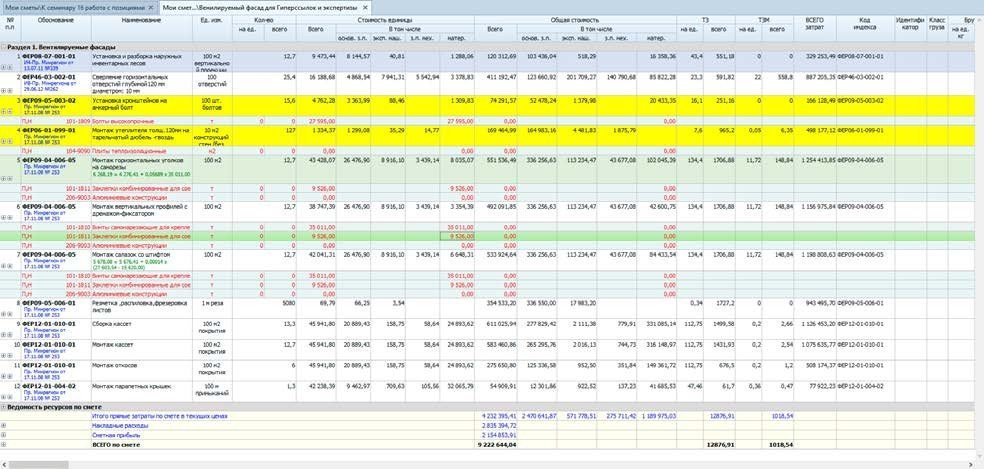
Task: Select position 8 code 'ФЕР09-05-006-01' in Обоснование
Action: [x=48, y=302]
